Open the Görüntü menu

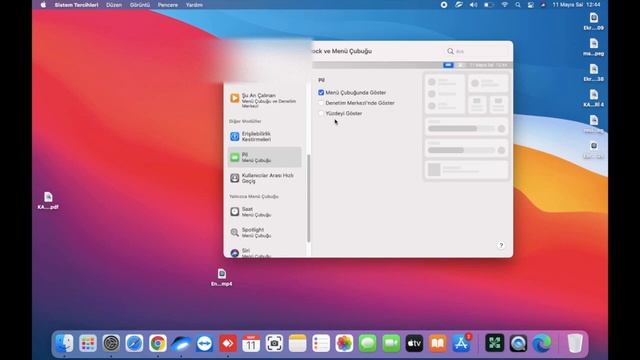pyautogui.click(x=140, y=5)
